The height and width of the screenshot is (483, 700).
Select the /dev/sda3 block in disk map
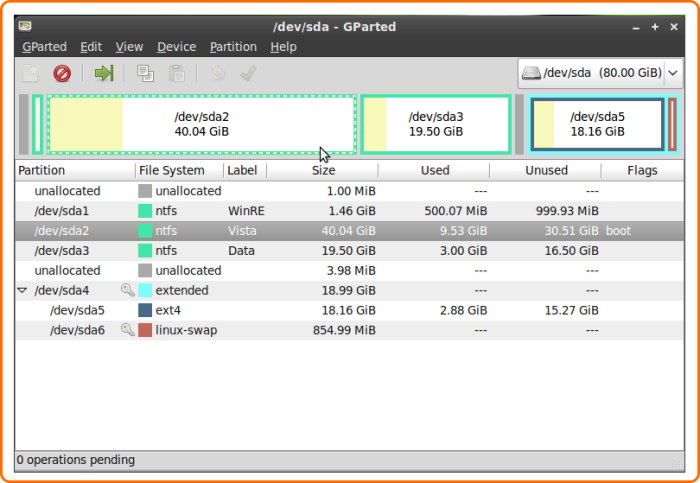(x=436, y=124)
